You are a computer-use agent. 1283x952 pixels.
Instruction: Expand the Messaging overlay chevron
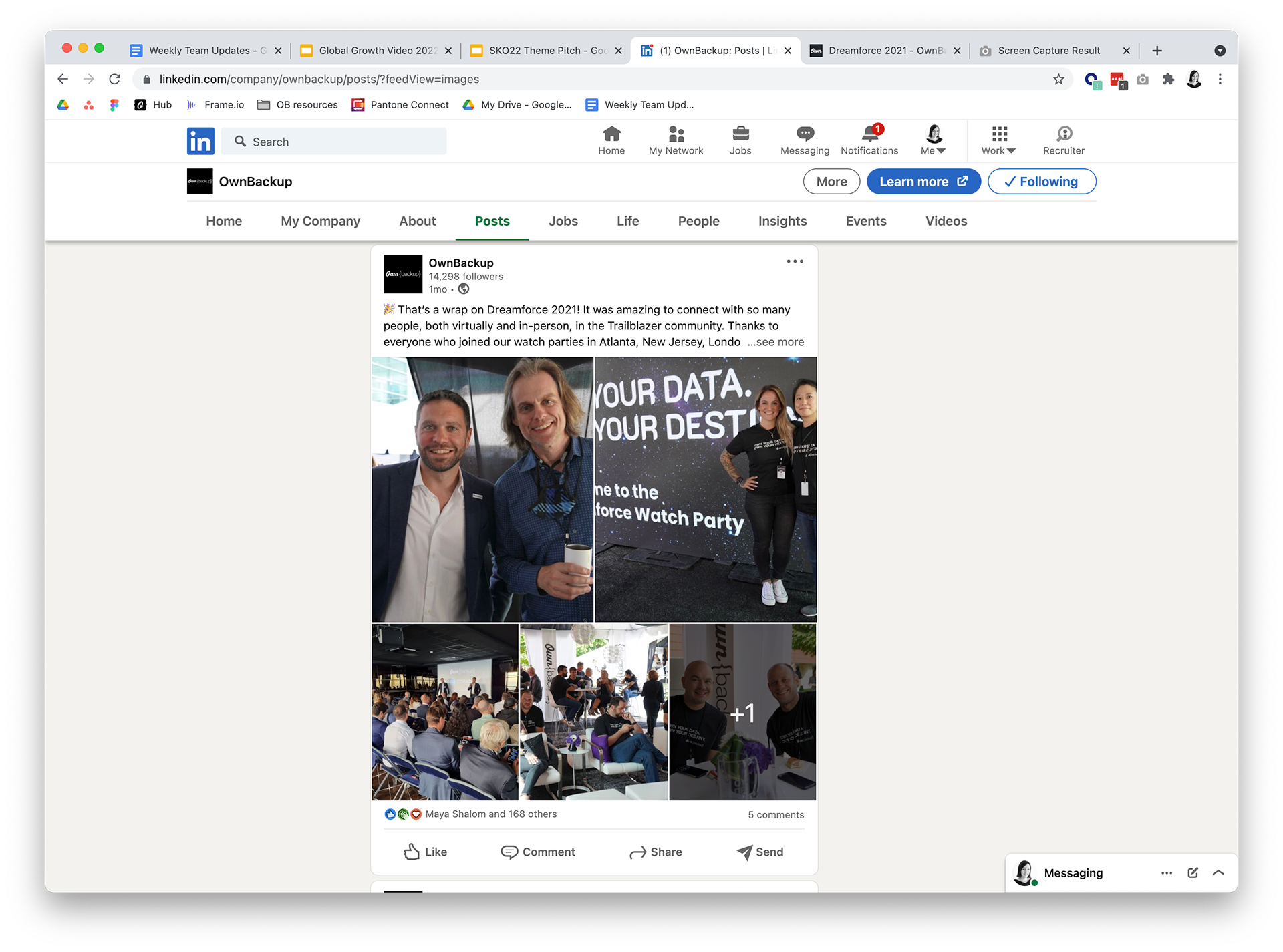[1218, 872]
